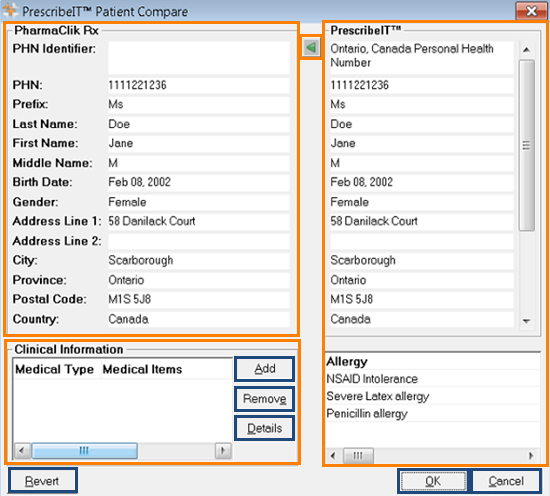
Task: Open Details for clinical information
Action: pos(264,428)
